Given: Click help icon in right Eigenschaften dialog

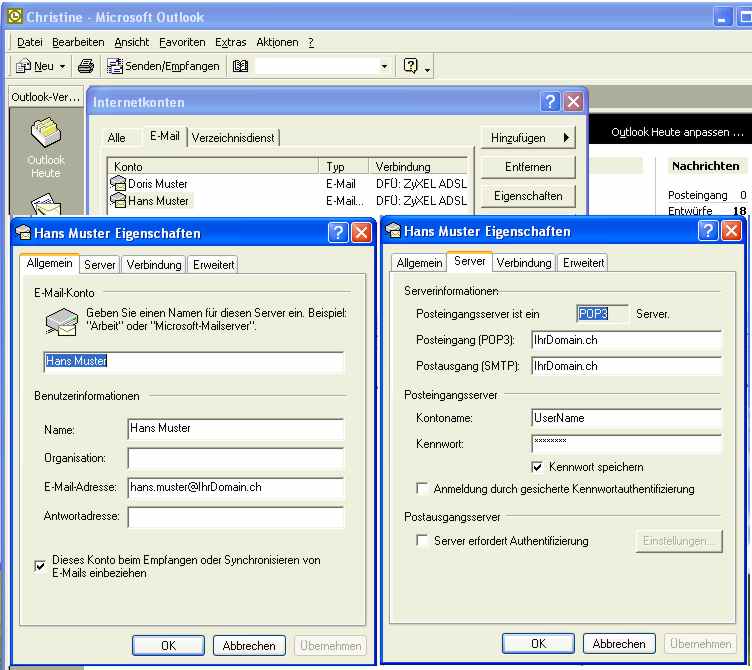Looking at the screenshot, I should [708, 231].
